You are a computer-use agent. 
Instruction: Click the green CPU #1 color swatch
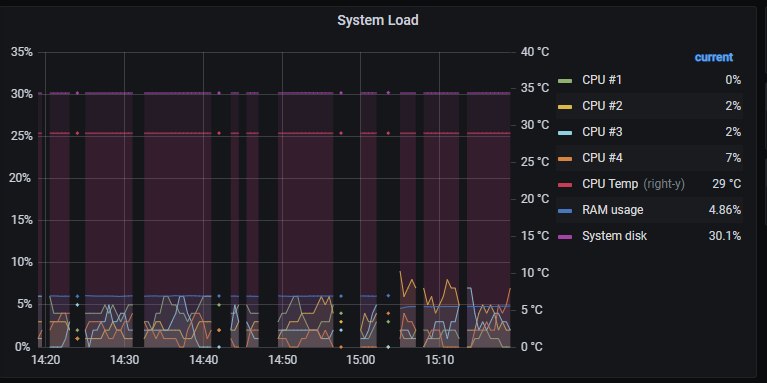pyautogui.click(x=565, y=80)
